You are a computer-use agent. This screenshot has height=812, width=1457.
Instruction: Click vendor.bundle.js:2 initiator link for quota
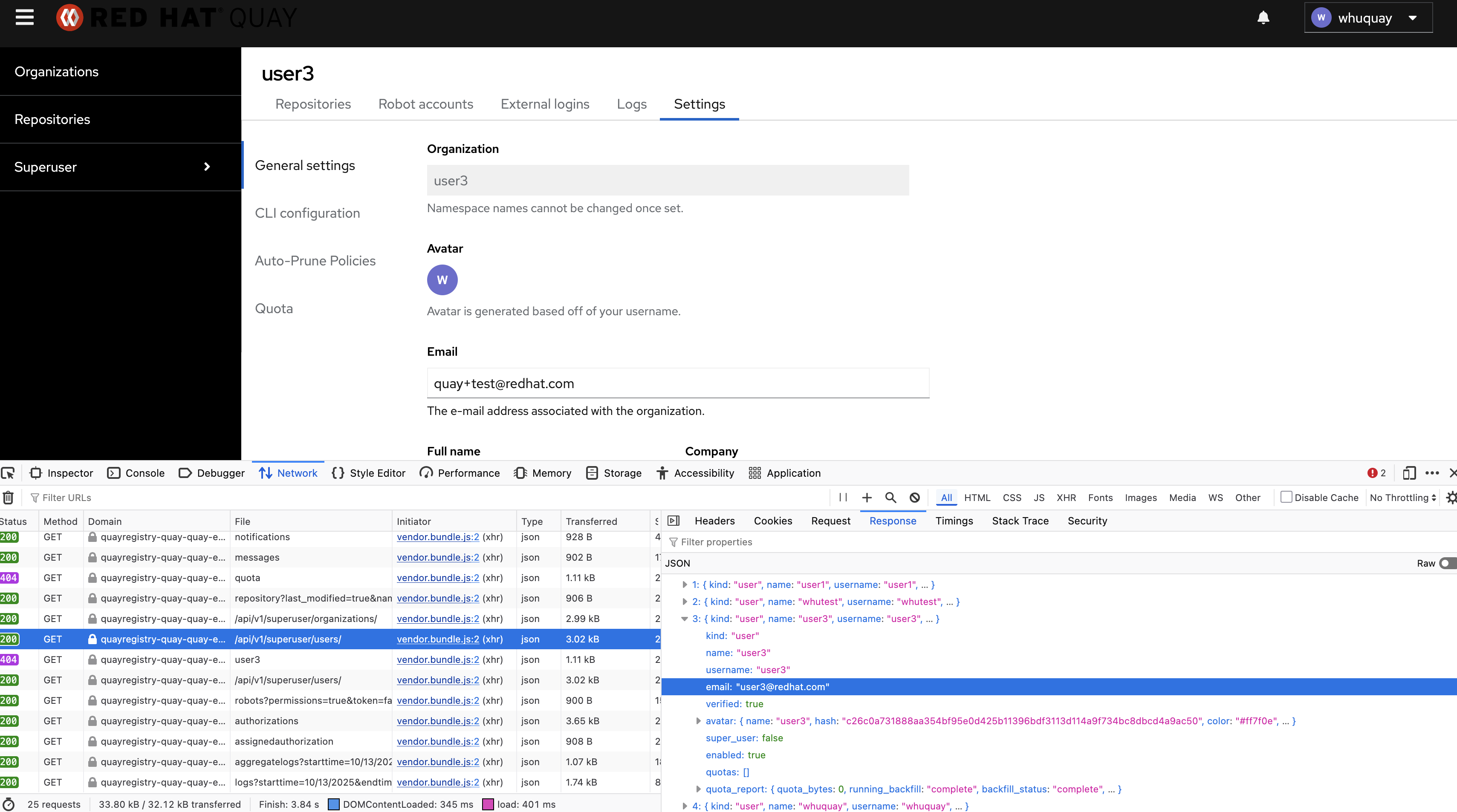click(438, 578)
